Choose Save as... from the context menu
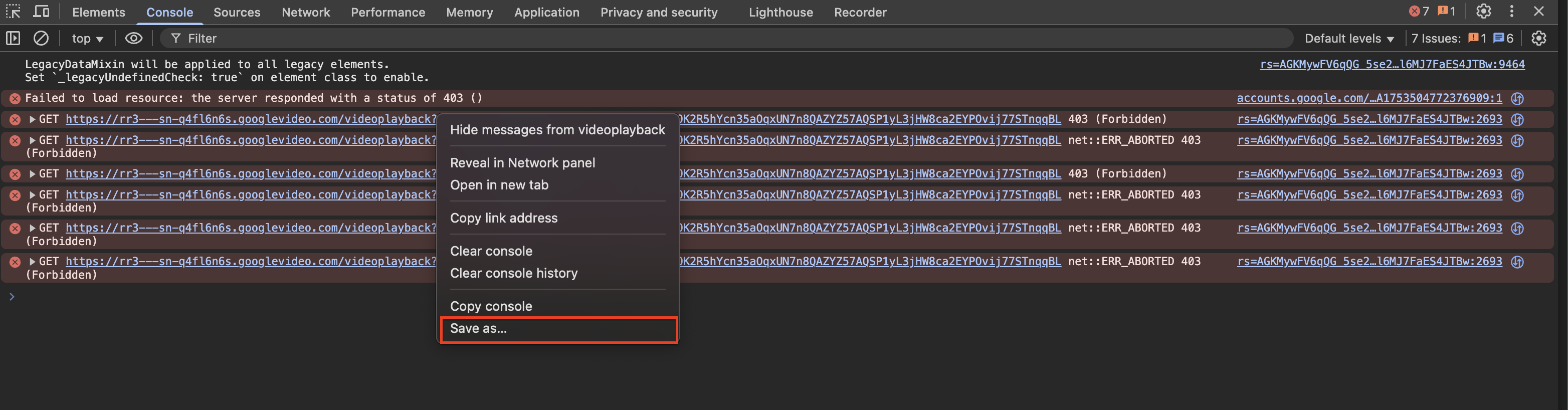Screen dimensions: 1568x410 coord(478,328)
